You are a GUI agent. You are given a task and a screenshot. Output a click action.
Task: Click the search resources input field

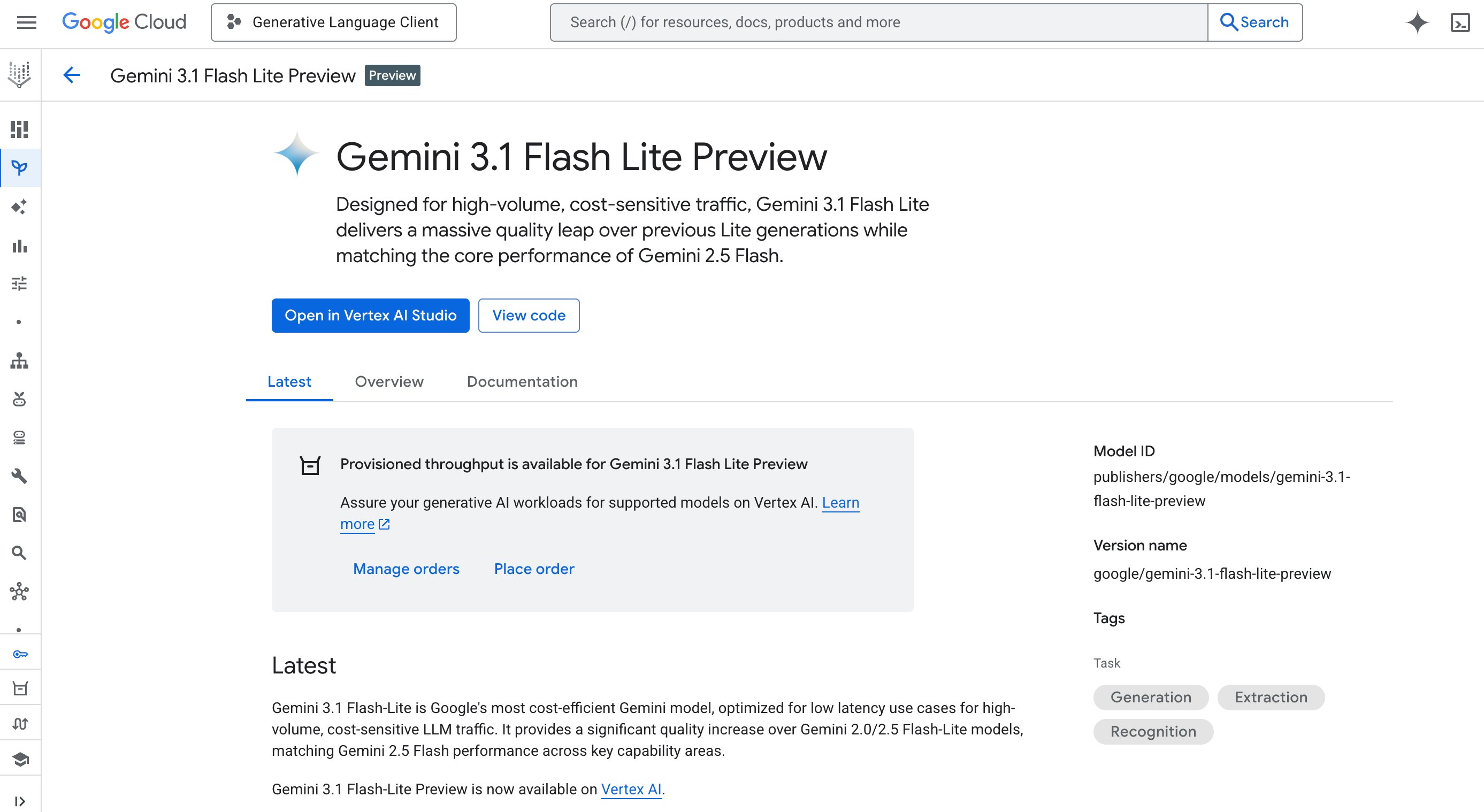coord(864,22)
